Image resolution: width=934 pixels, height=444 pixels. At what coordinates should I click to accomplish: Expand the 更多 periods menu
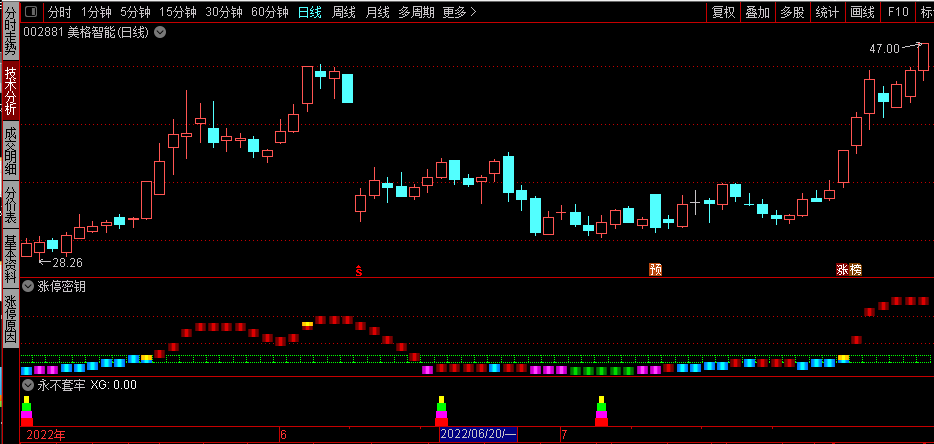[x=459, y=12]
